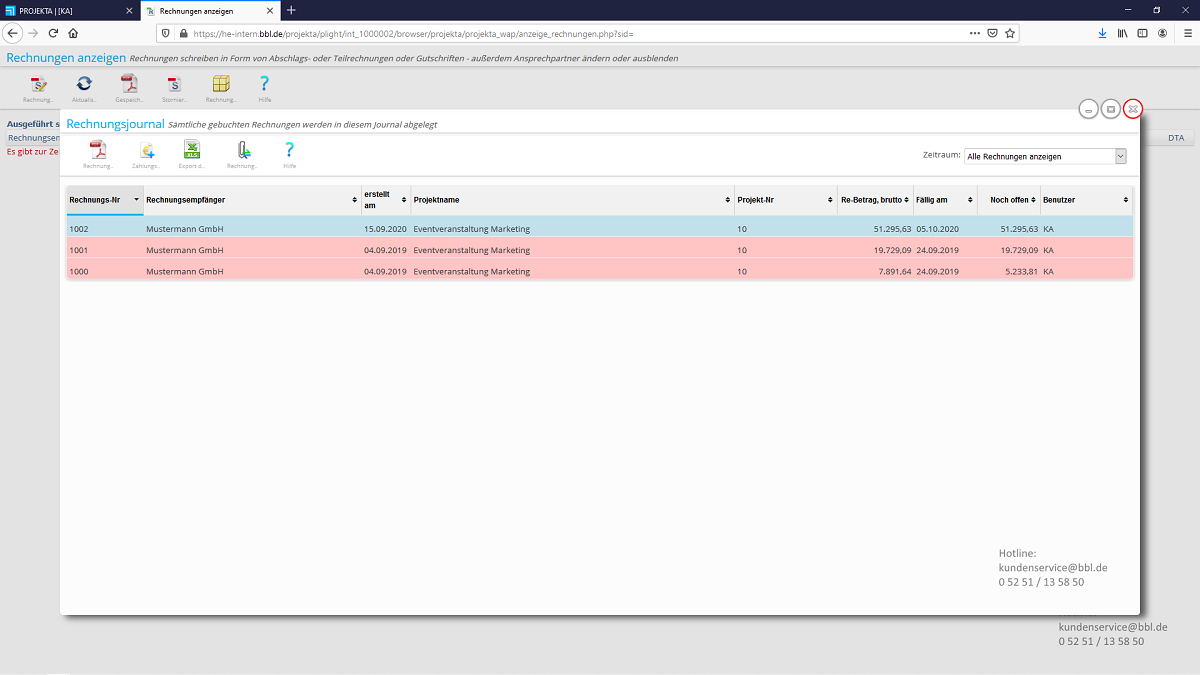Open the Firefox library icon
Image resolution: width=1200 pixels, height=675 pixels.
pos(1123,33)
